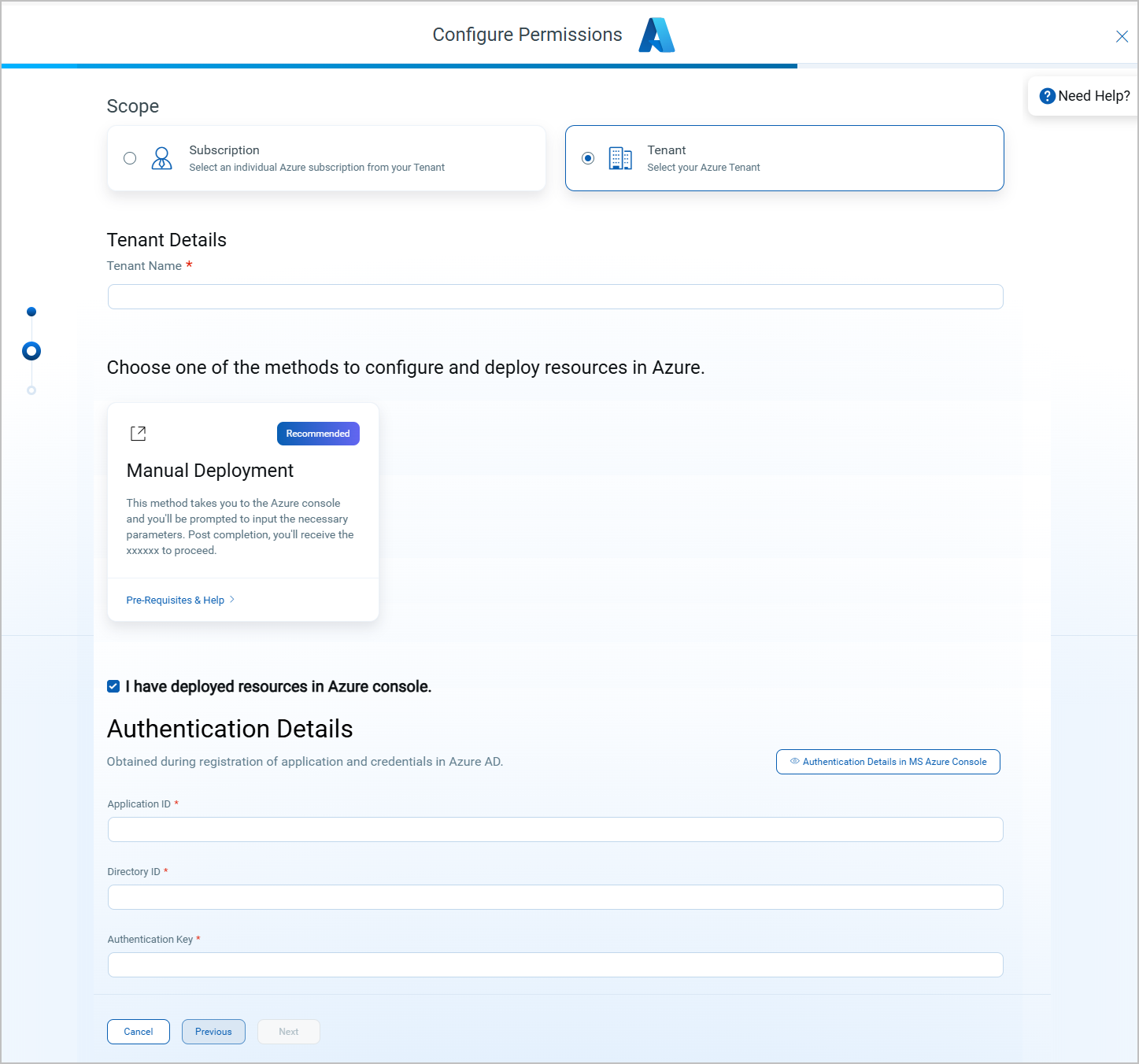
Task: Click the building icon in Tenant scope card
Action: pyautogui.click(x=620, y=157)
